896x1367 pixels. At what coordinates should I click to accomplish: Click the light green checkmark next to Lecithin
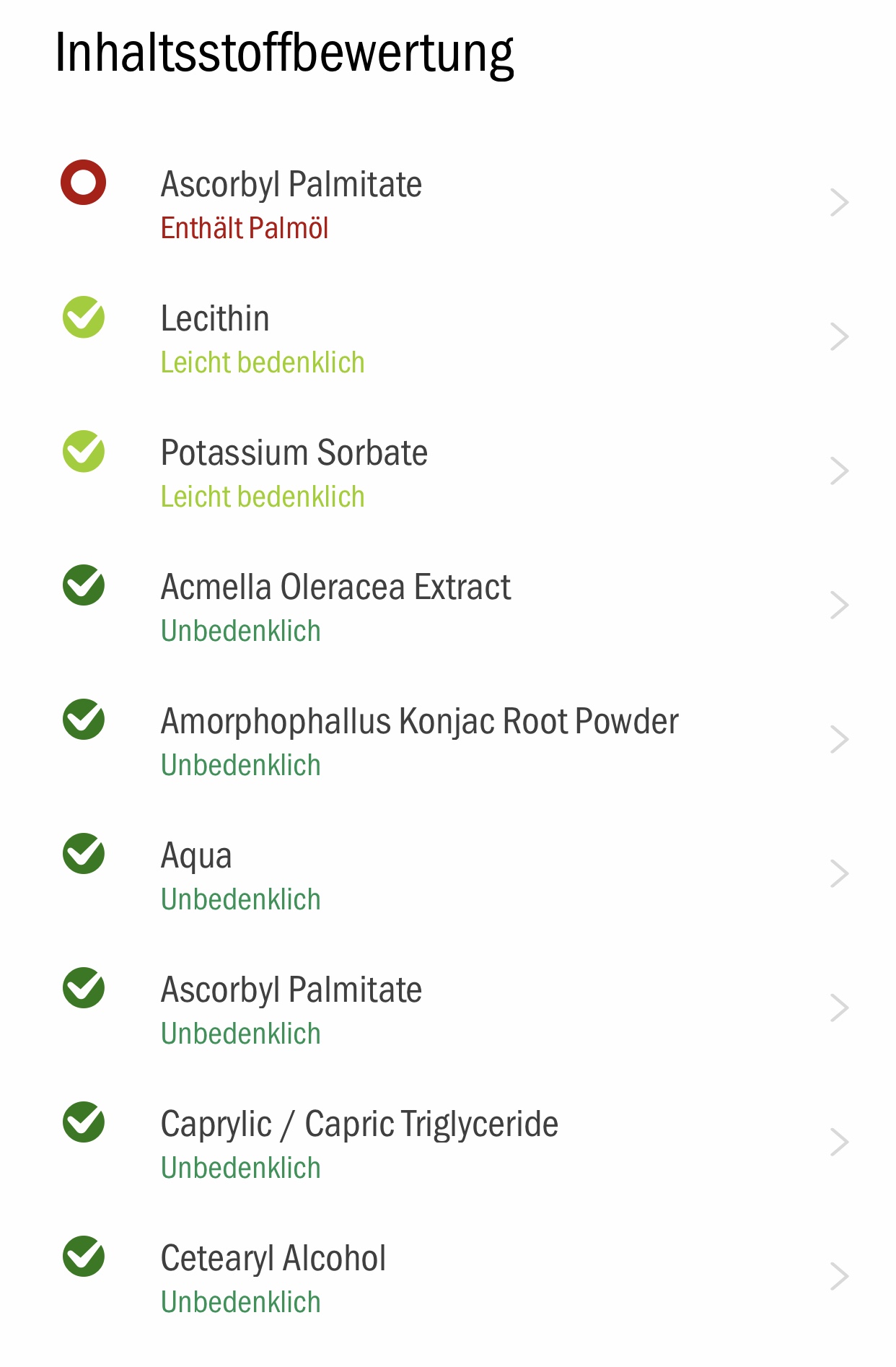pos(84,317)
